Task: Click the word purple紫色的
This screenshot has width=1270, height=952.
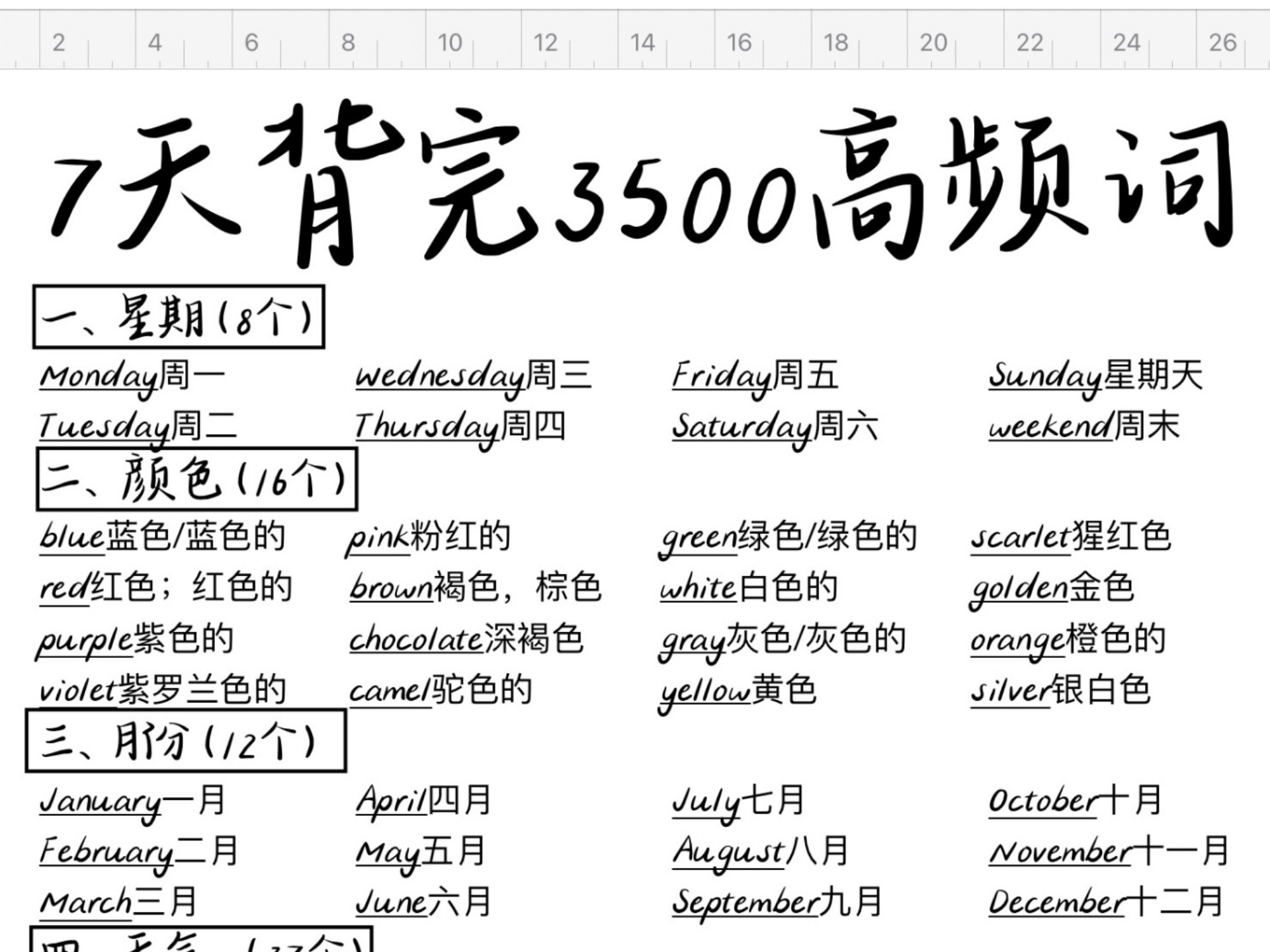Action: point(135,641)
